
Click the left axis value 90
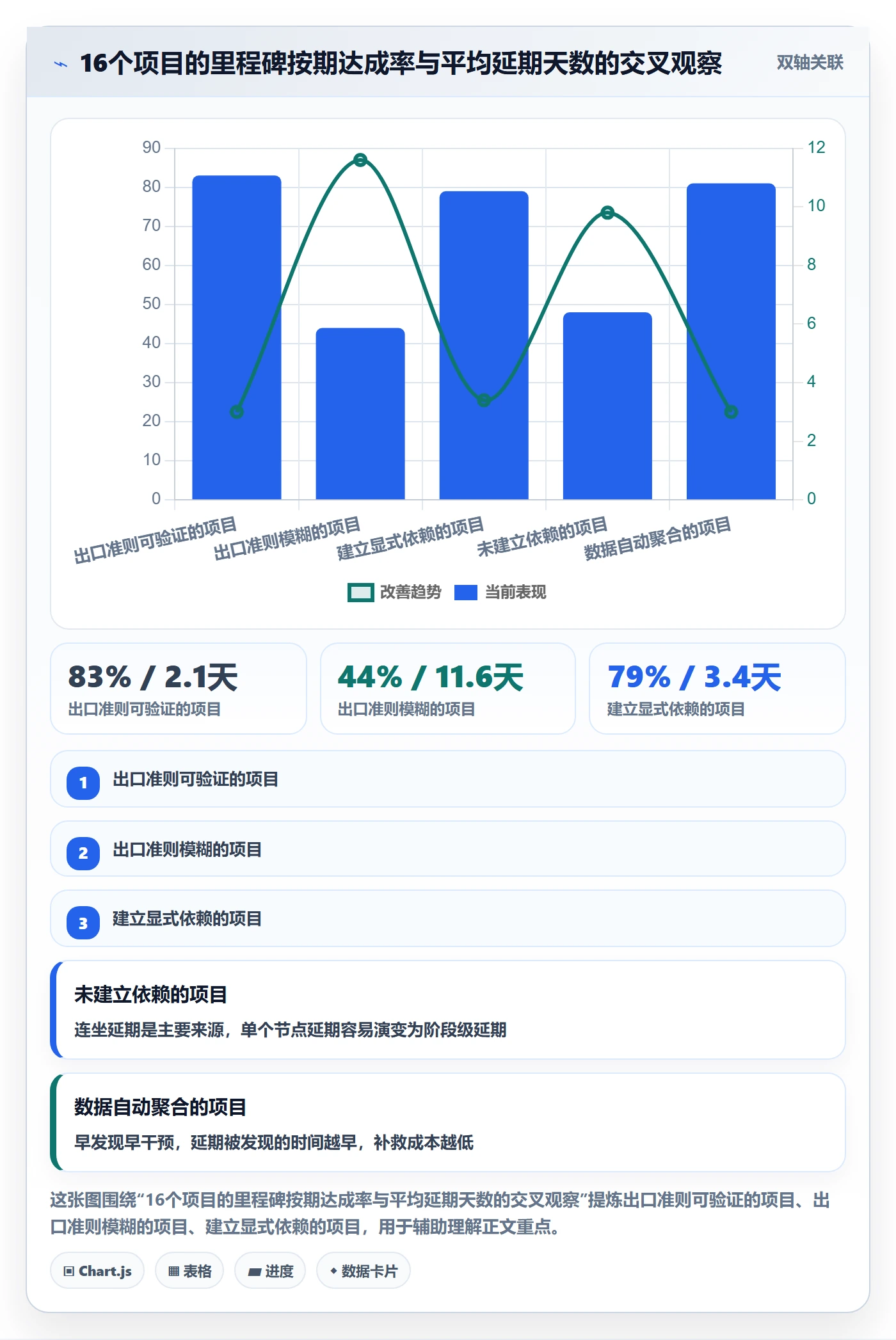point(152,148)
